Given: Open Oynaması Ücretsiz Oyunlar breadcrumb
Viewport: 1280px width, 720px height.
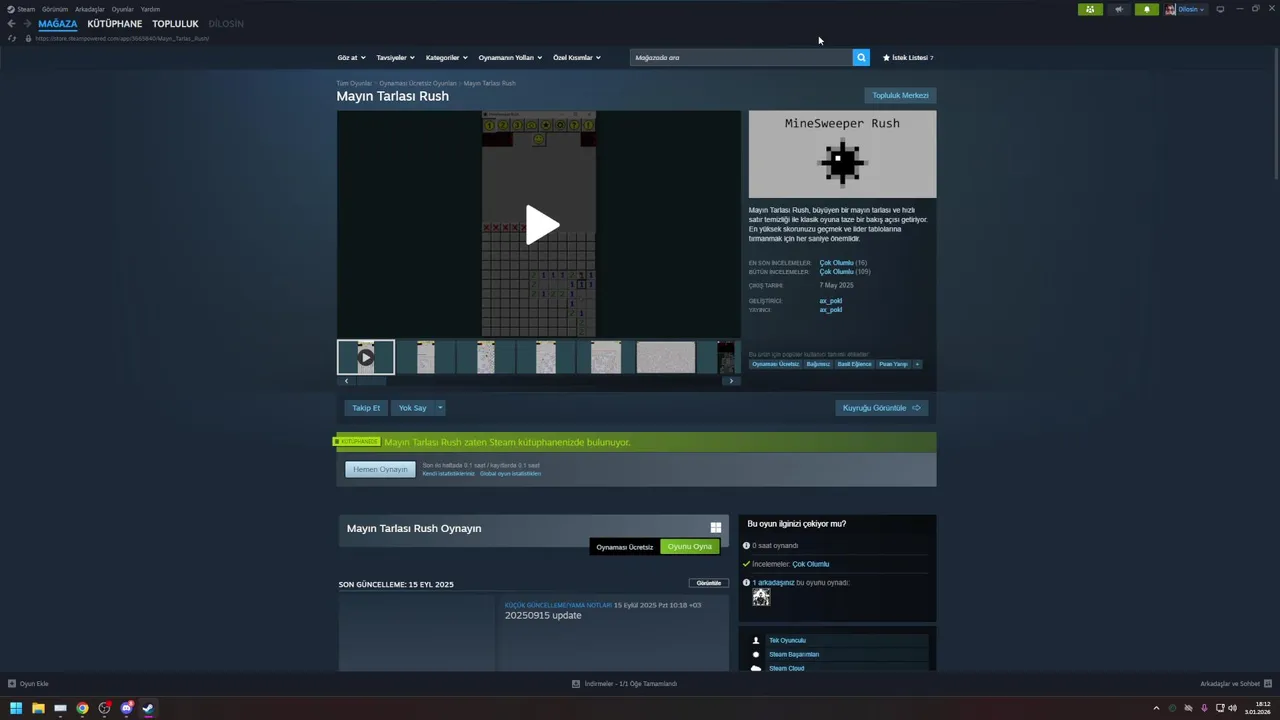Looking at the screenshot, I should coord(418,84).
